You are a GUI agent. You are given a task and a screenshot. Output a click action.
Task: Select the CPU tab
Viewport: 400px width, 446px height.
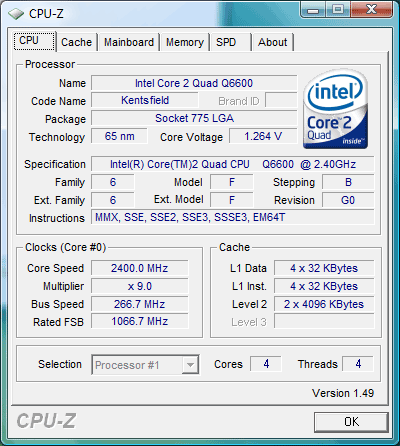click(34, 41)
